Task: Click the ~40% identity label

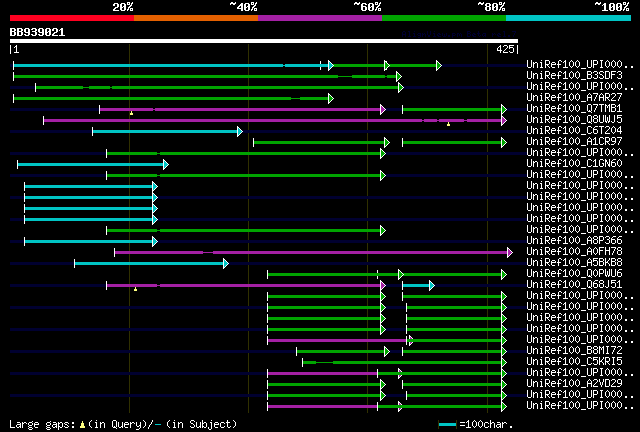Action: point(244,7)
